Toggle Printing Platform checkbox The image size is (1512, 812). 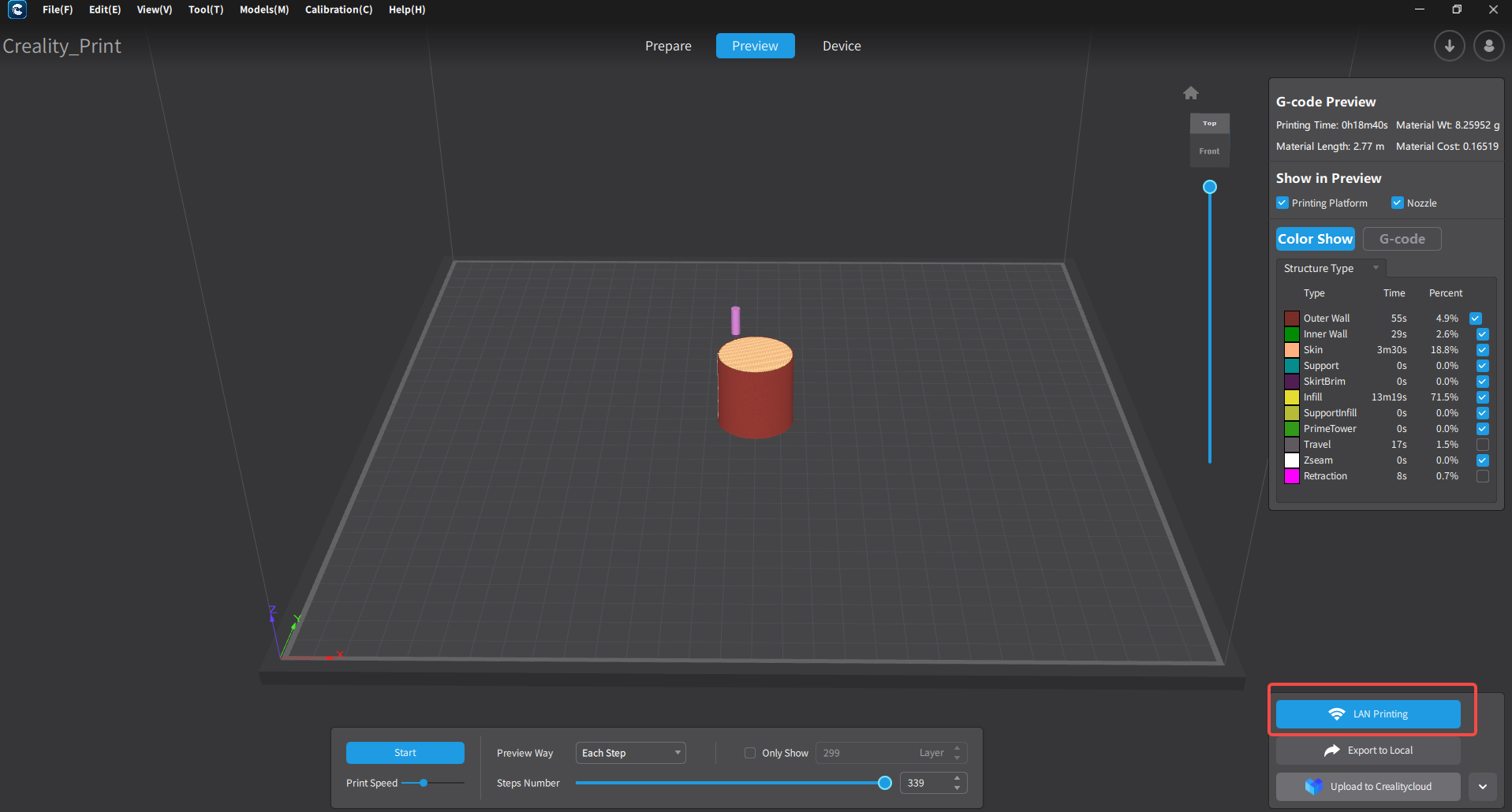1282,203
